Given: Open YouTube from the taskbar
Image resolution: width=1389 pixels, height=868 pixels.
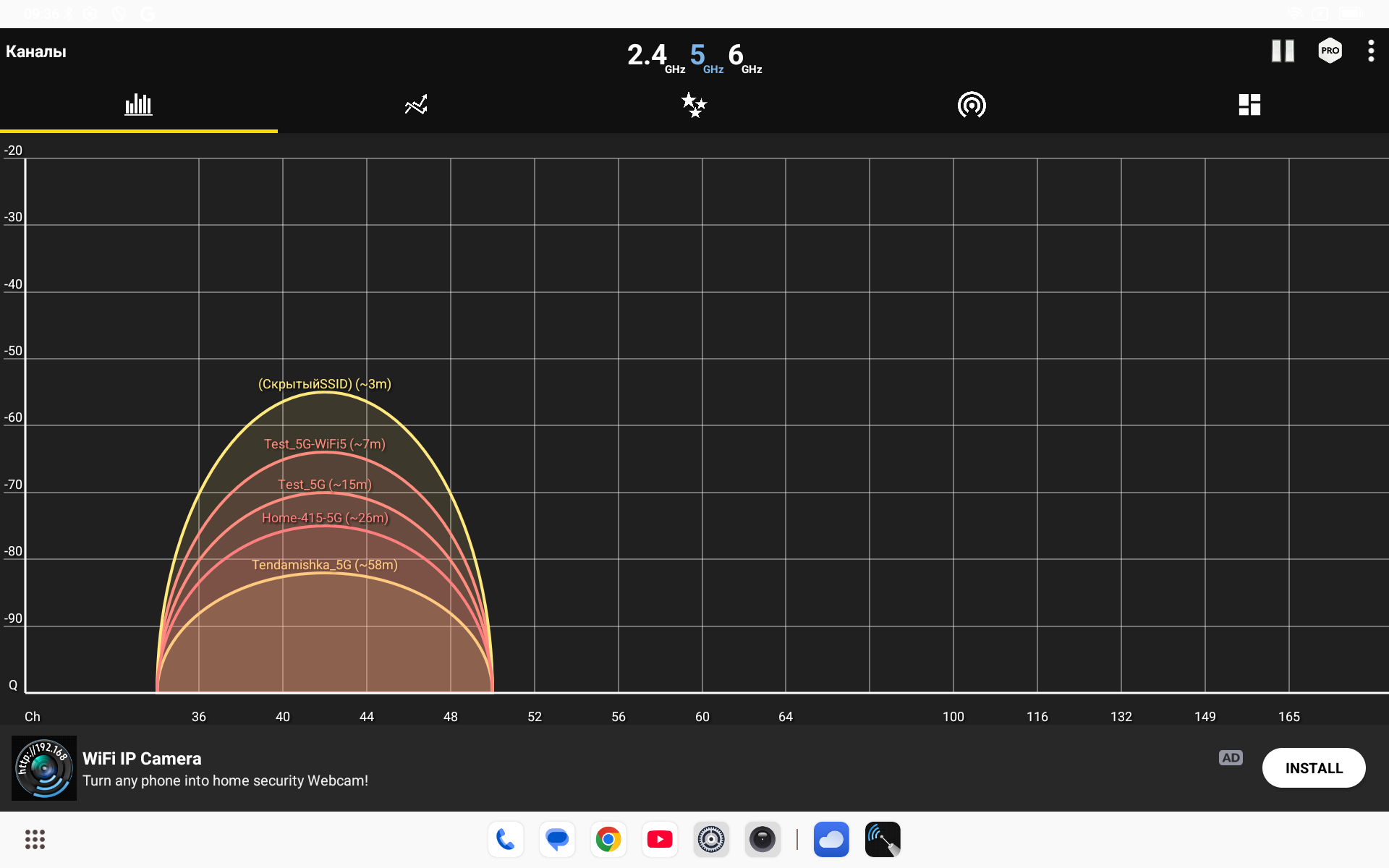Looking at the screenshot, I should [x=660, y=839].
